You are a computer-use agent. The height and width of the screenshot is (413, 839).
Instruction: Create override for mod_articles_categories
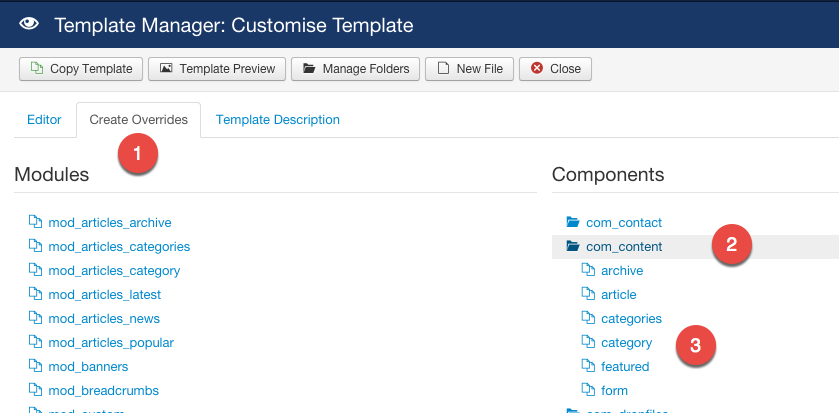coord(119,247)
